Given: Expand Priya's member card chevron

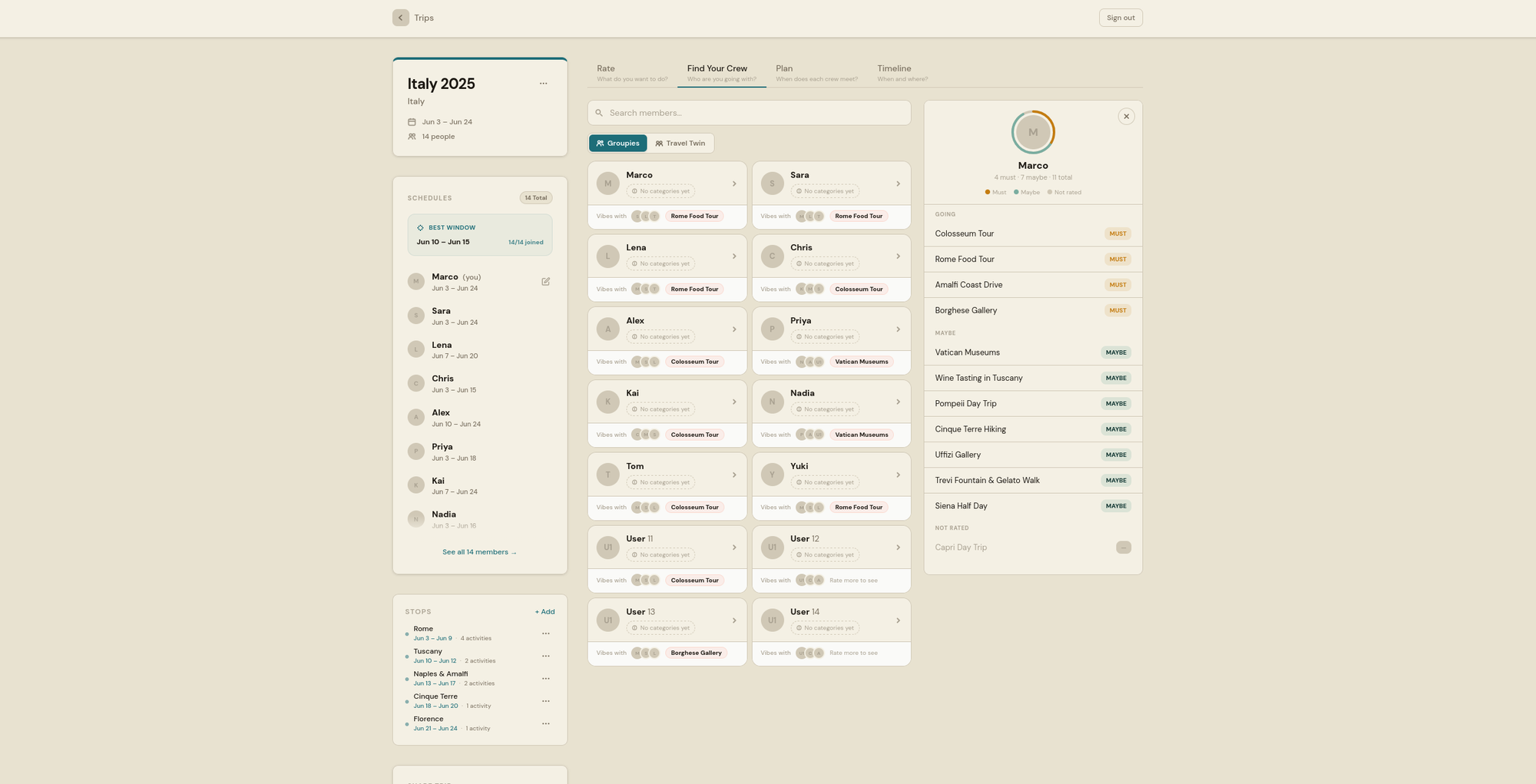Looking at the screenshot, I should tap(898, 329).
